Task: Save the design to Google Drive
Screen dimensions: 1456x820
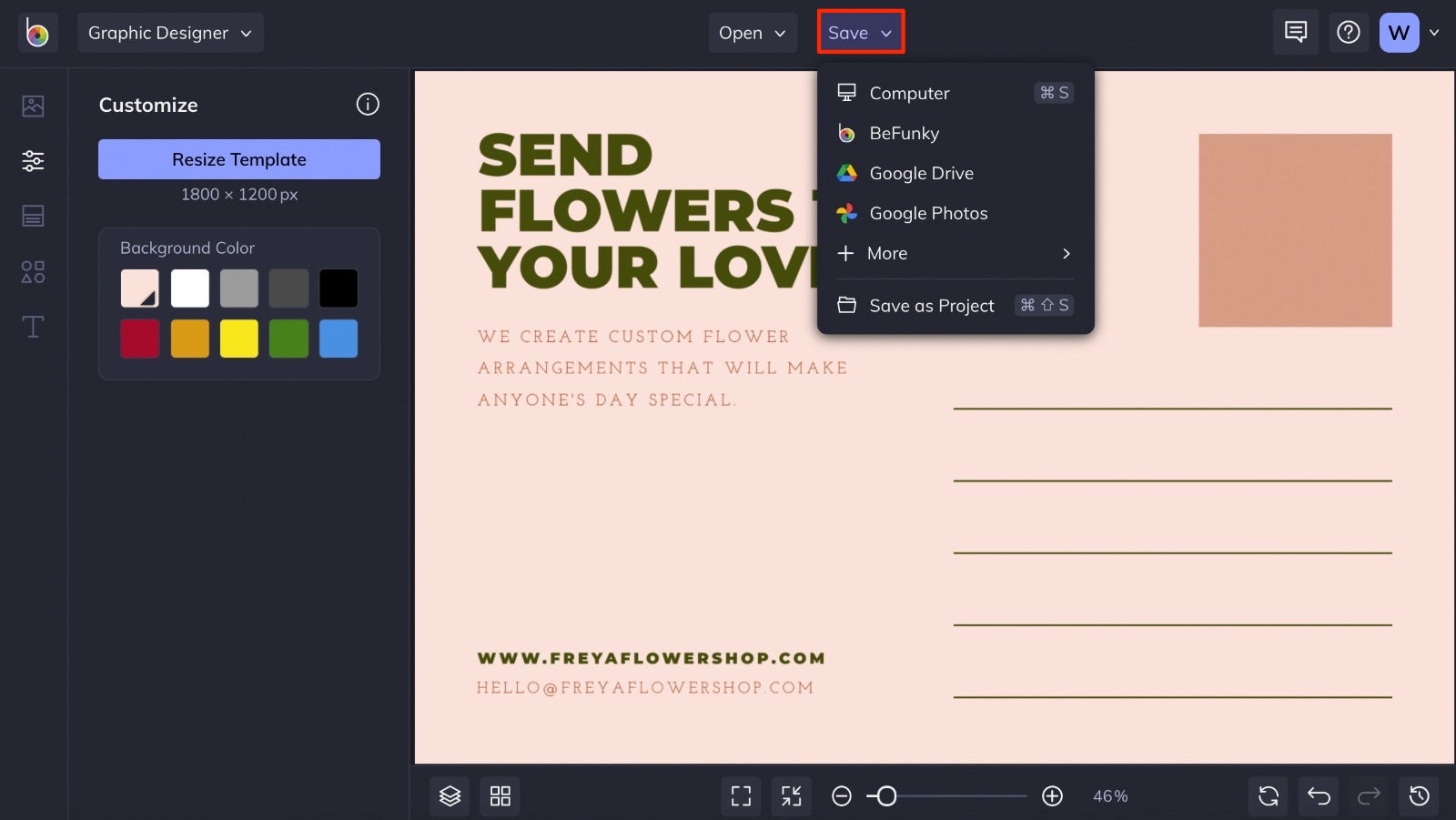Action: [921, 173]
